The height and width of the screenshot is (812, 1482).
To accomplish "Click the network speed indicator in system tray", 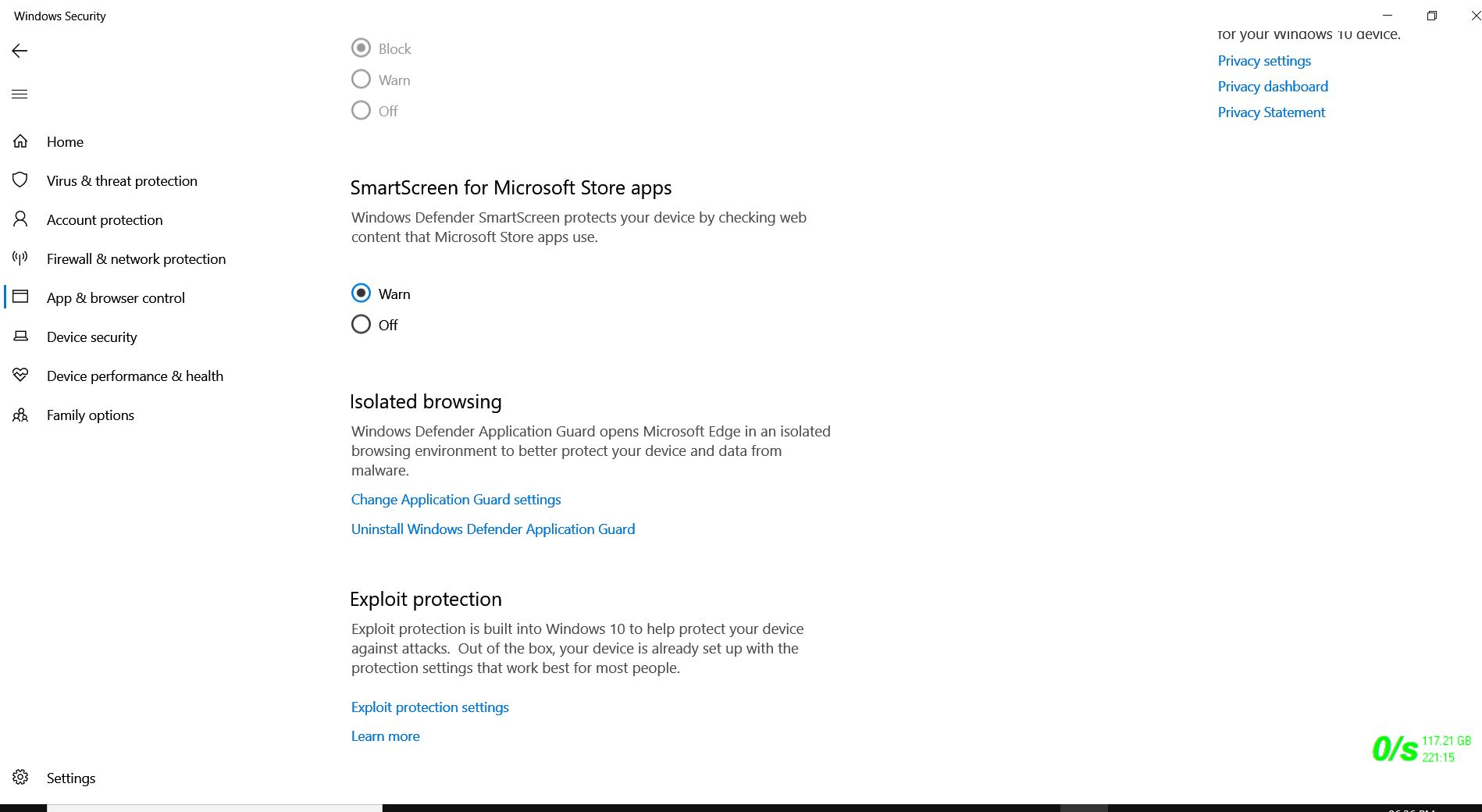I will pos(1397,748).
